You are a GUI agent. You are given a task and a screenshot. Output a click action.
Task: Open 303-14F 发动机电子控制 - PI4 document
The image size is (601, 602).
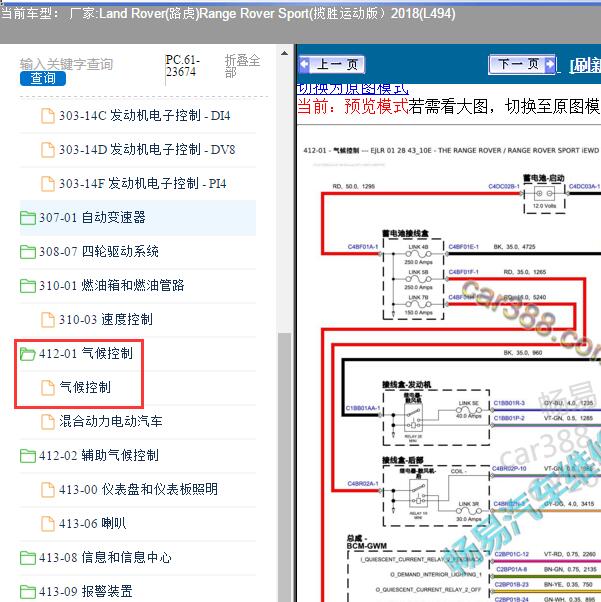pos(142,184)
